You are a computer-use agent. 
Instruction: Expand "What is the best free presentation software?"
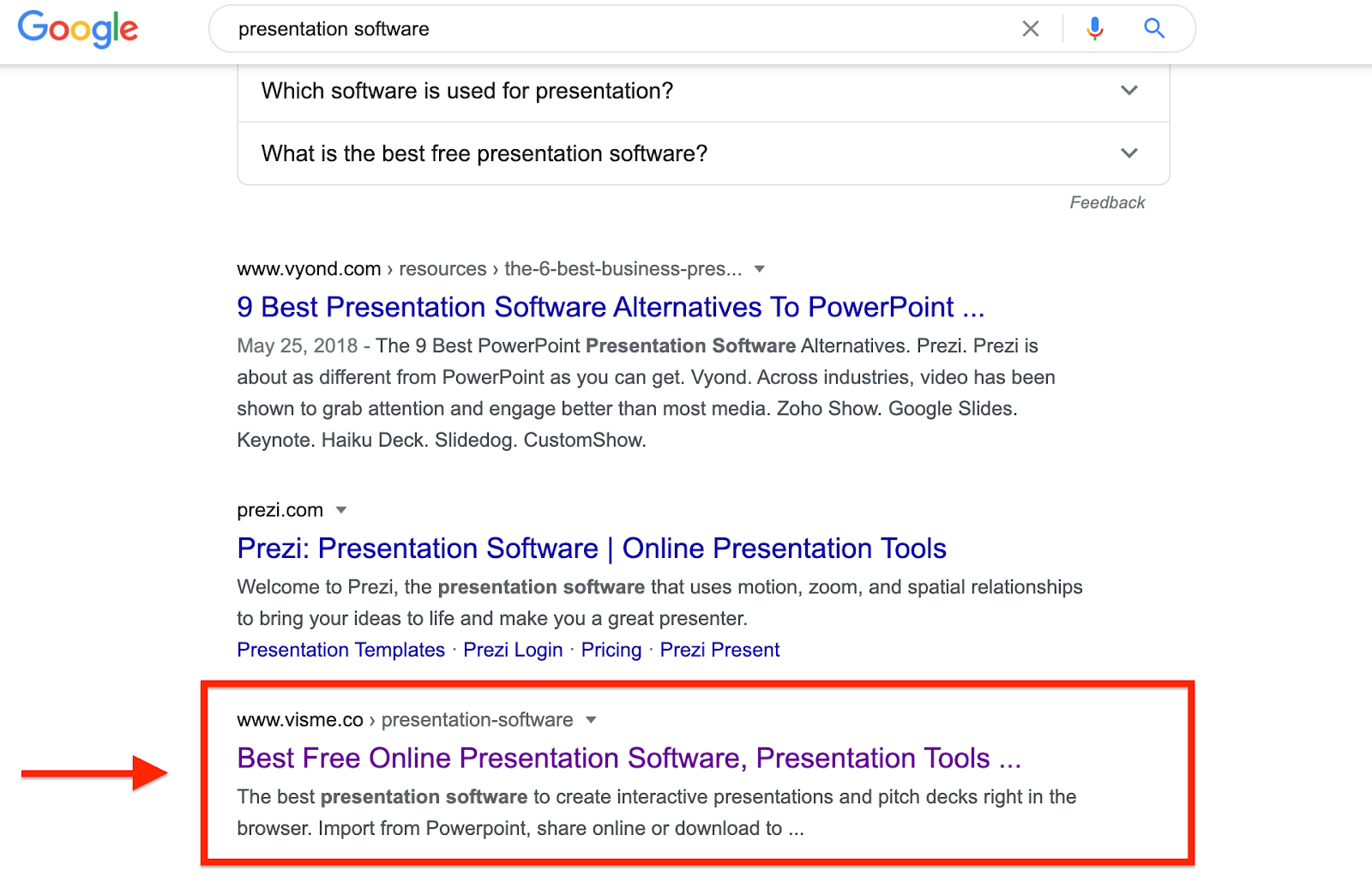coord(703,153)
